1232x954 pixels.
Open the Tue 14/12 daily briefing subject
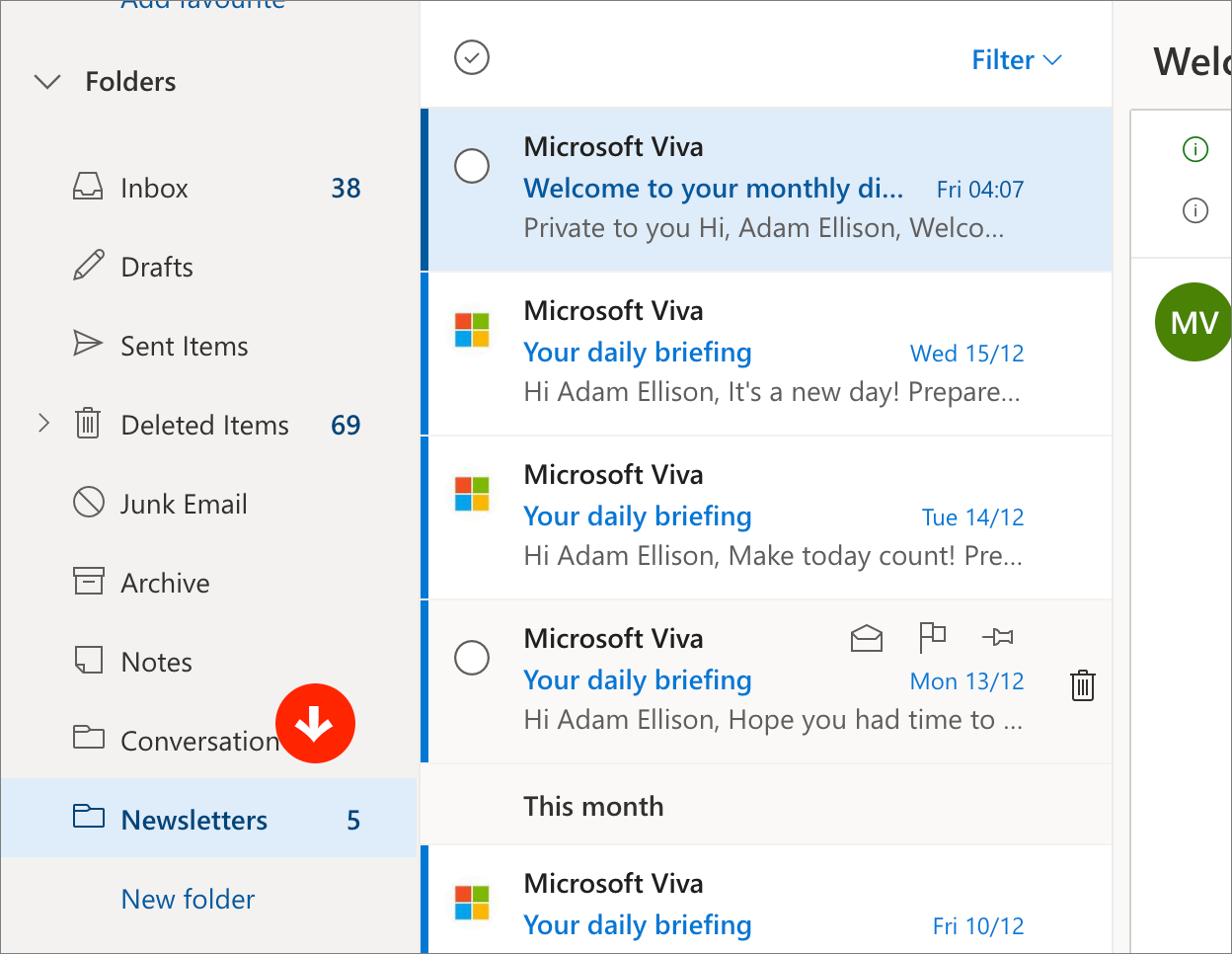(x=638, y=517)
